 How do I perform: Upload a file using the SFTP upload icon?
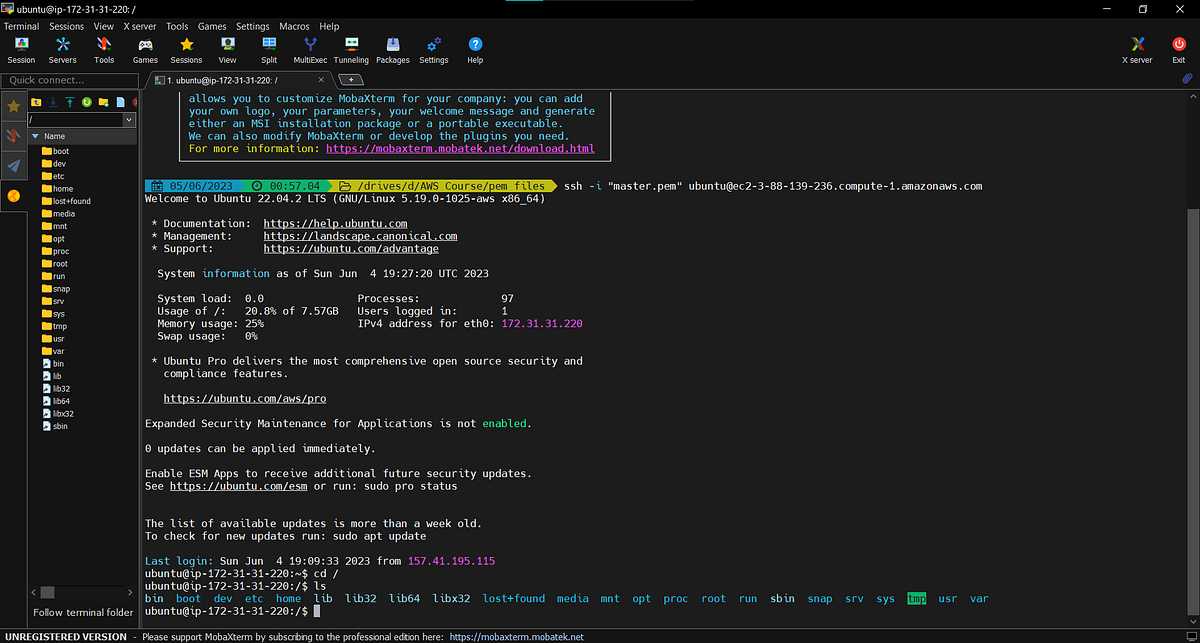70,102
